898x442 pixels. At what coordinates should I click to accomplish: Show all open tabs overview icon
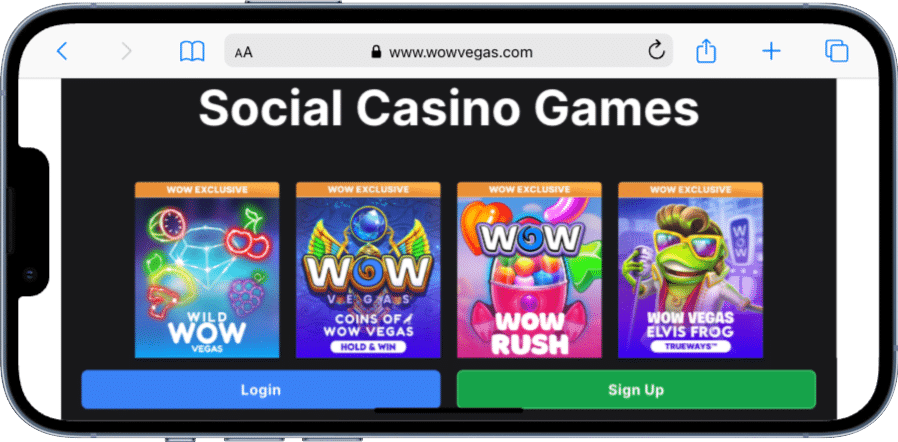[836, 52]
